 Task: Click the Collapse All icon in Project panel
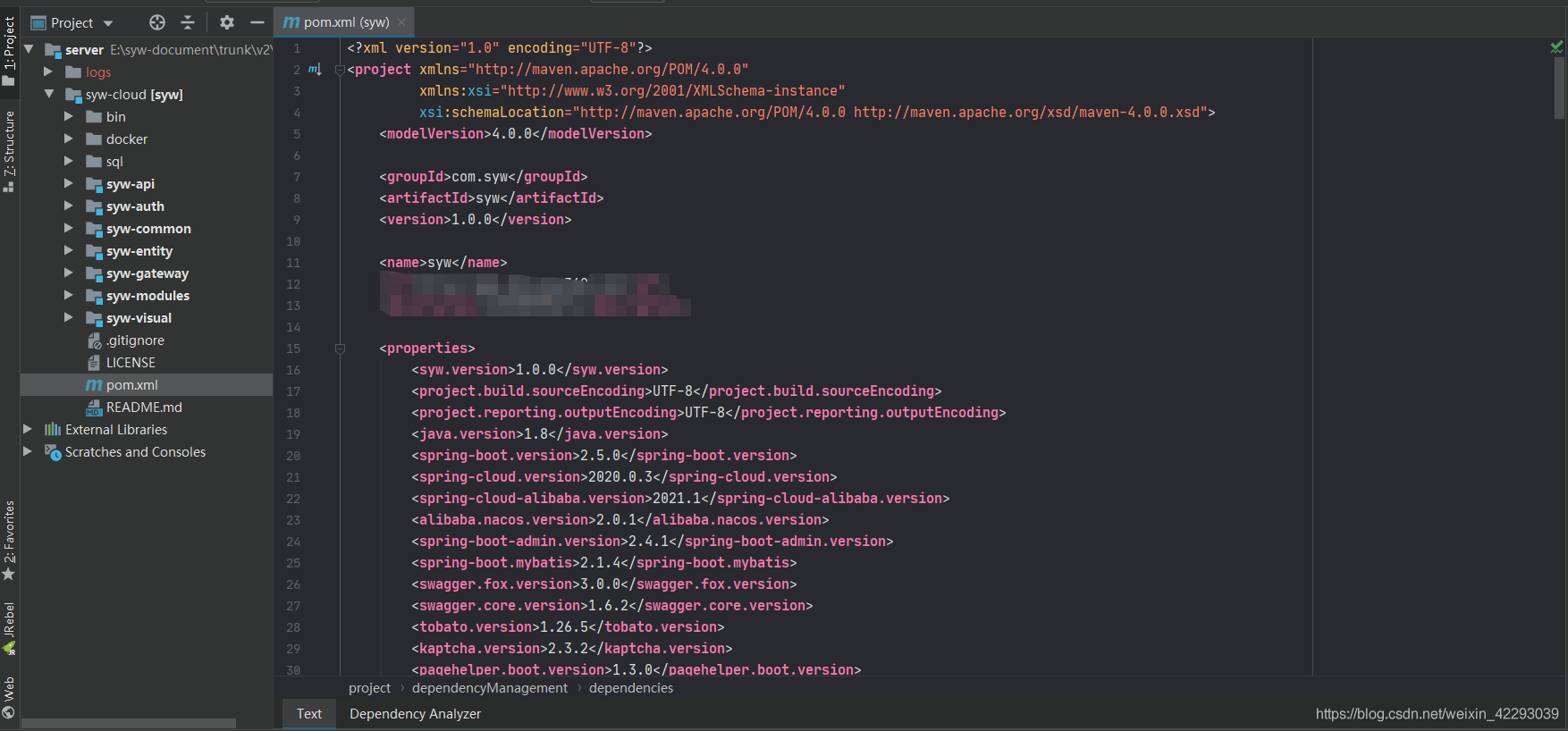click(x=188, y=22)
